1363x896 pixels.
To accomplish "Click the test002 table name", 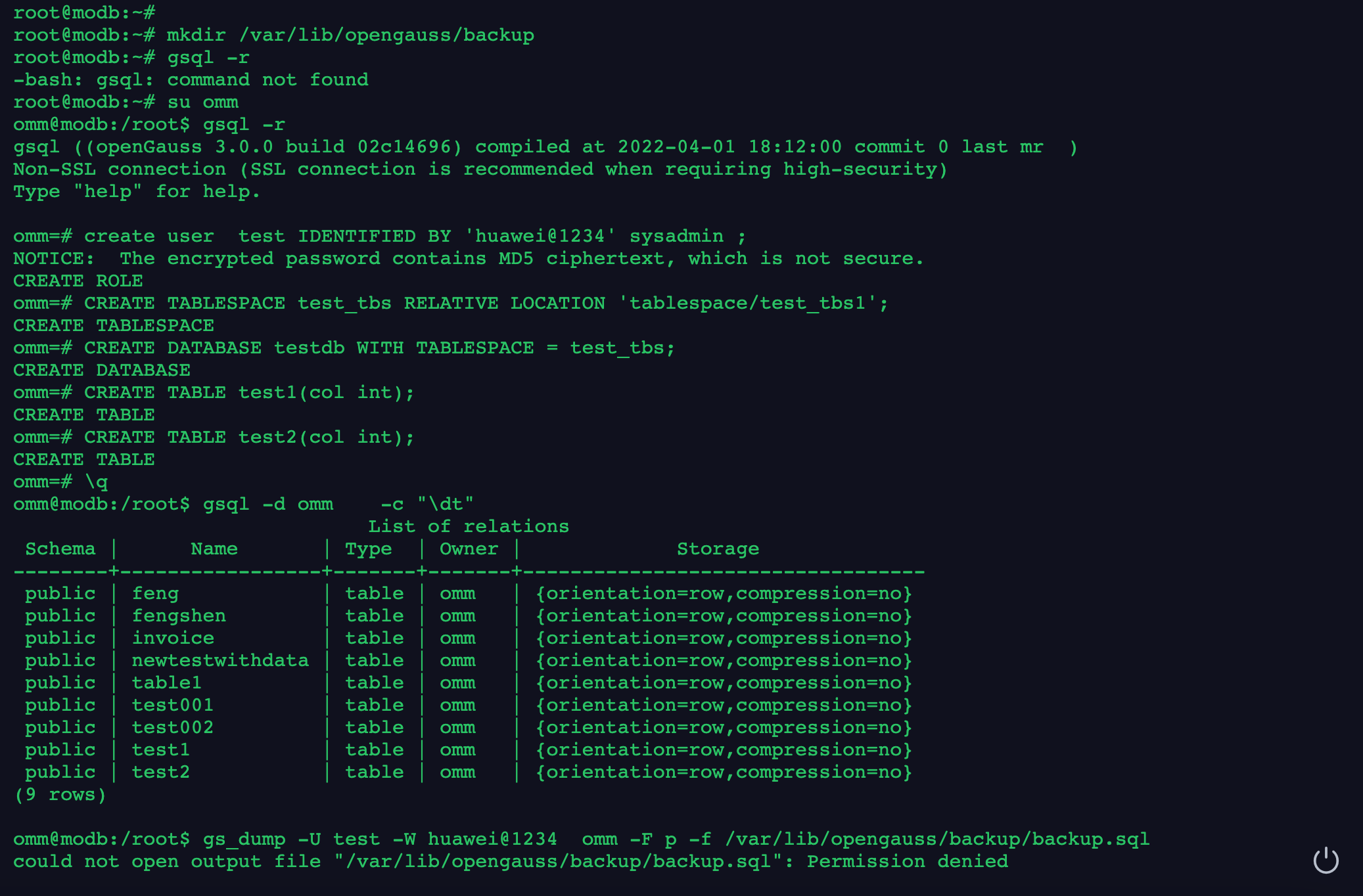I will click(172, 727).
